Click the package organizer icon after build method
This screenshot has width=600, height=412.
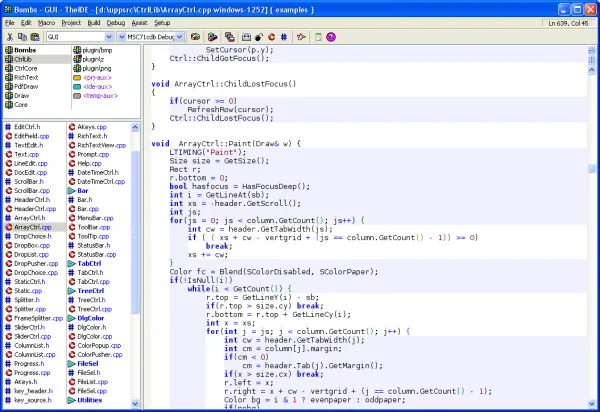[x=196, y=37]
